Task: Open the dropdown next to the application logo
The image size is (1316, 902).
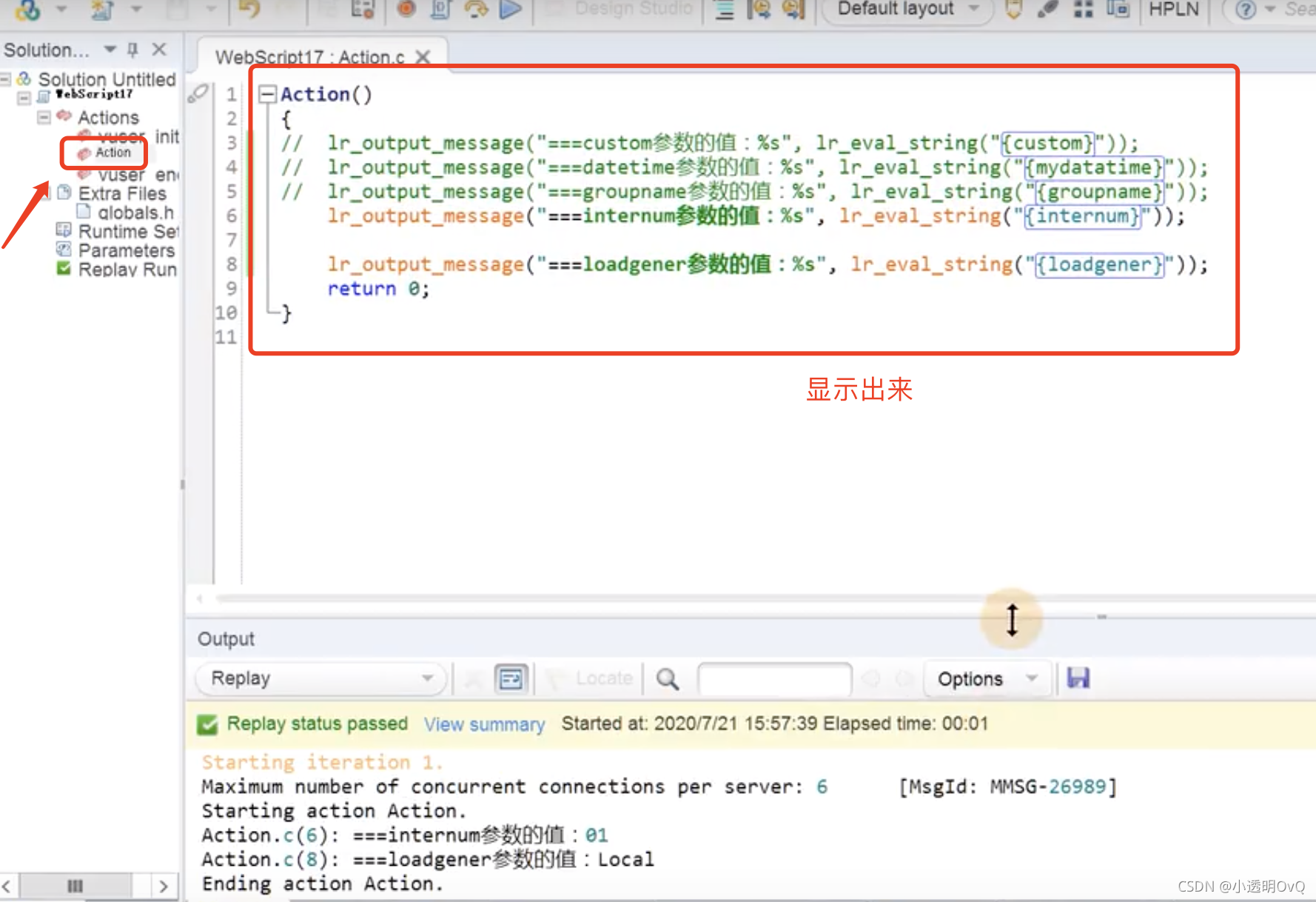Action: [62, 10]
